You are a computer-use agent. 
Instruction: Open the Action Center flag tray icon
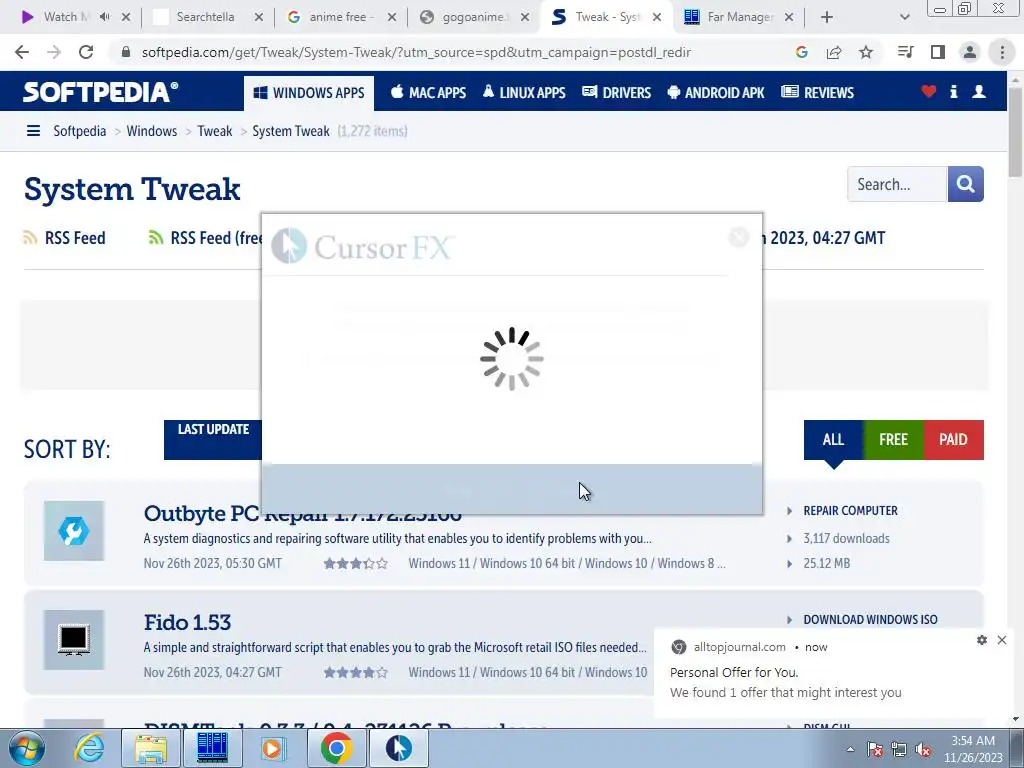coord(875,750)
